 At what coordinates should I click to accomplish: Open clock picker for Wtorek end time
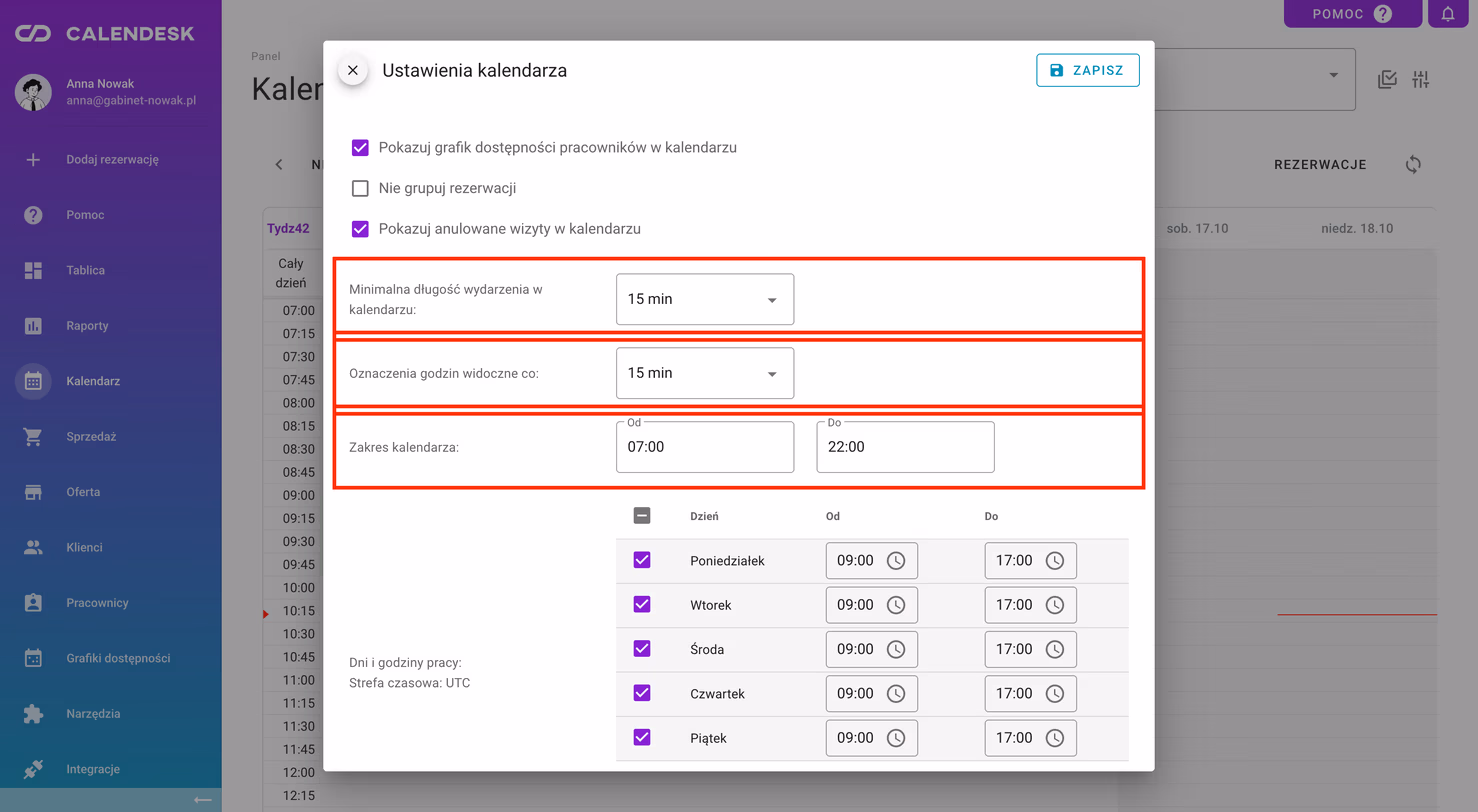1055,605
